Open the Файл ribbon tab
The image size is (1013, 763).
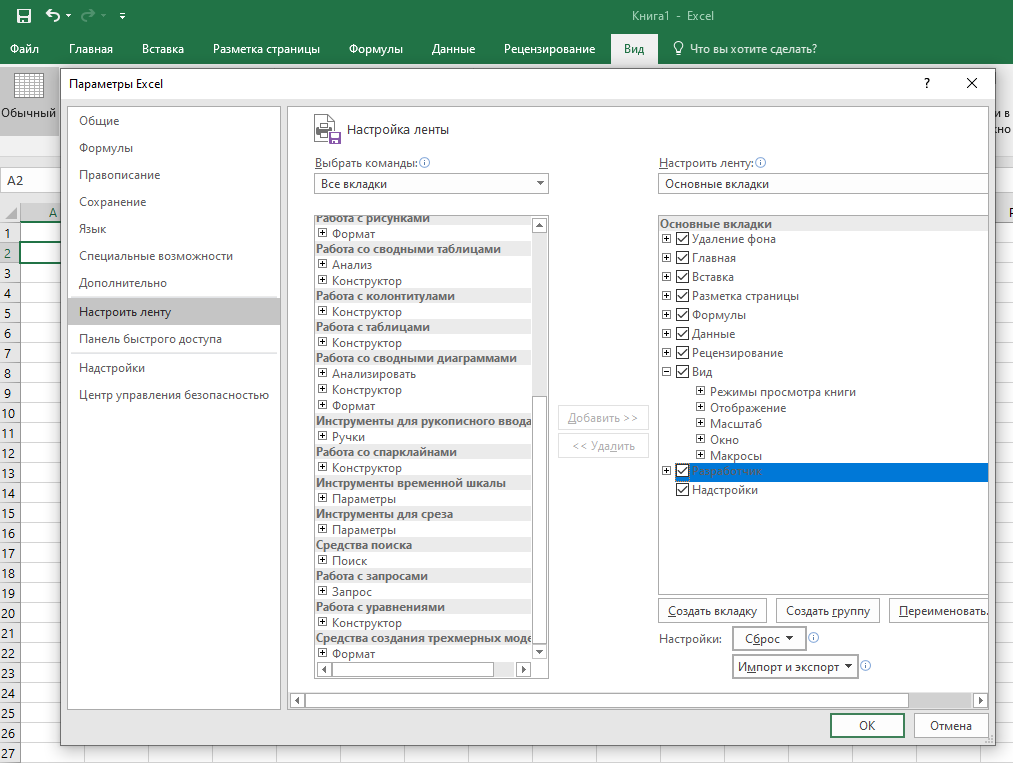[x=25, y=49]
